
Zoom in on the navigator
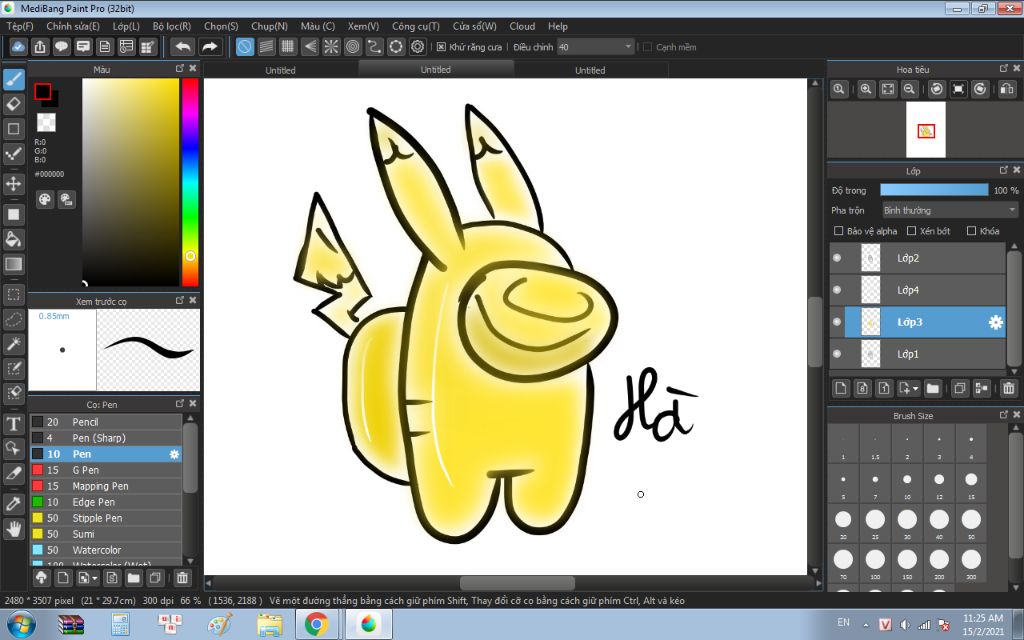pos(866,89)
